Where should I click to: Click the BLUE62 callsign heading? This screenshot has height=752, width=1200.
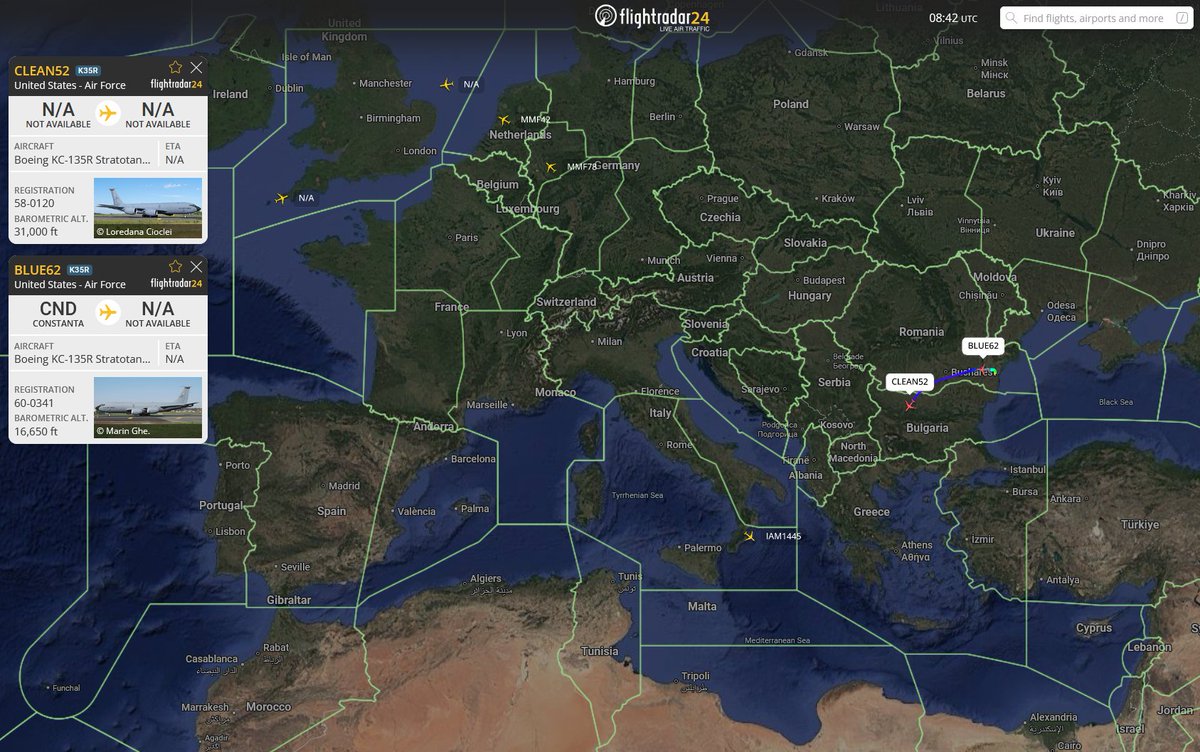pos(39,269)
